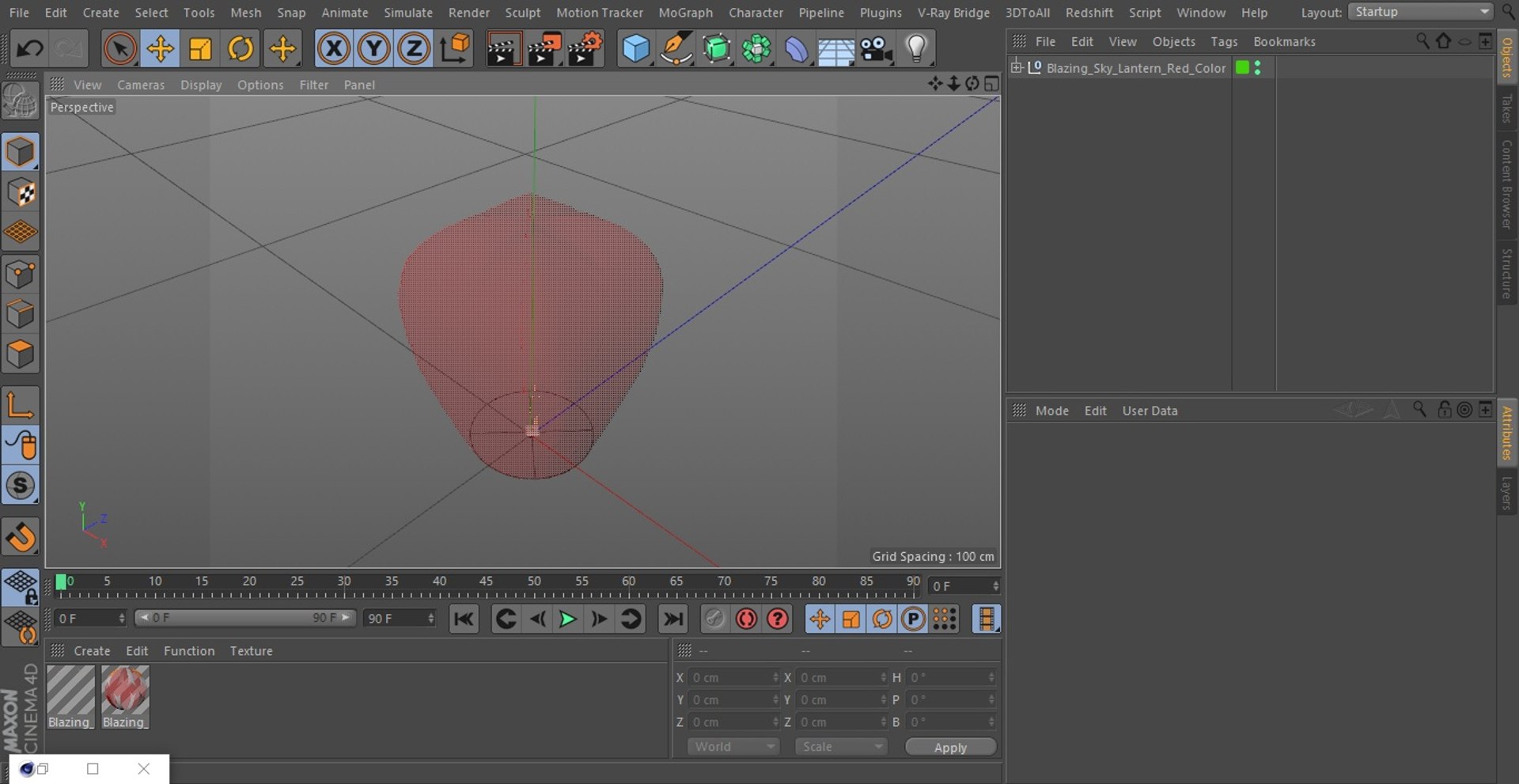
Task: Enable Axis mode
Action: (20, 405)
